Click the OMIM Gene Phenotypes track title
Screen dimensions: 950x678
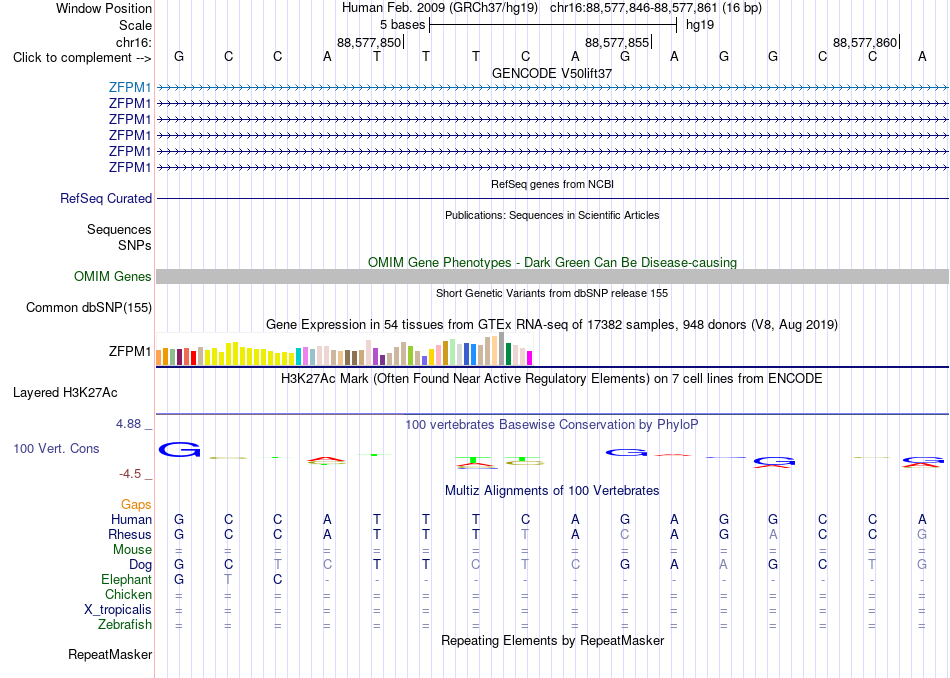552,262
